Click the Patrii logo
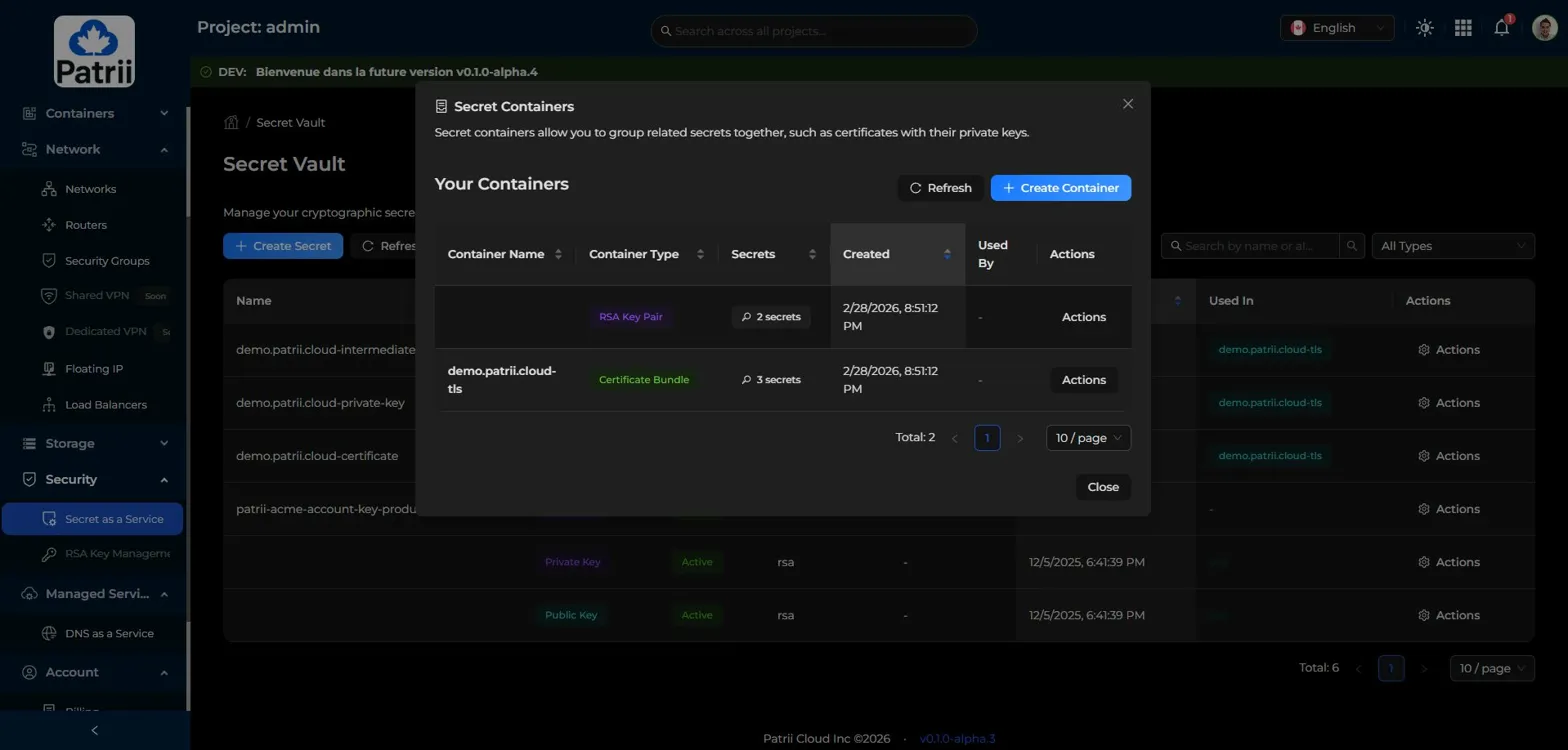The image size is (1568, 750). (x=94, y=51)
